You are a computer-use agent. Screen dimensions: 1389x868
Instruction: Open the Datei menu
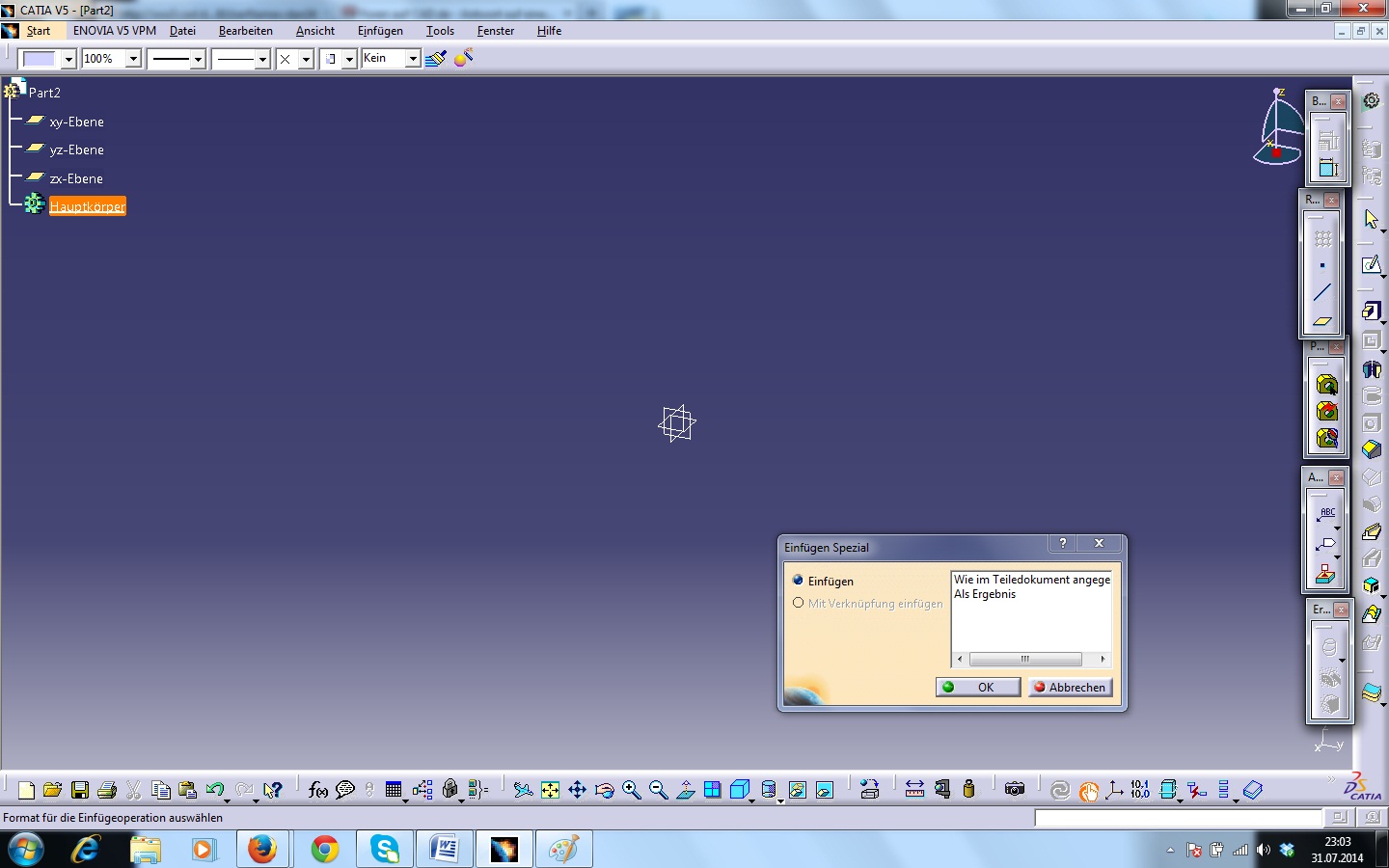(182, 31)
